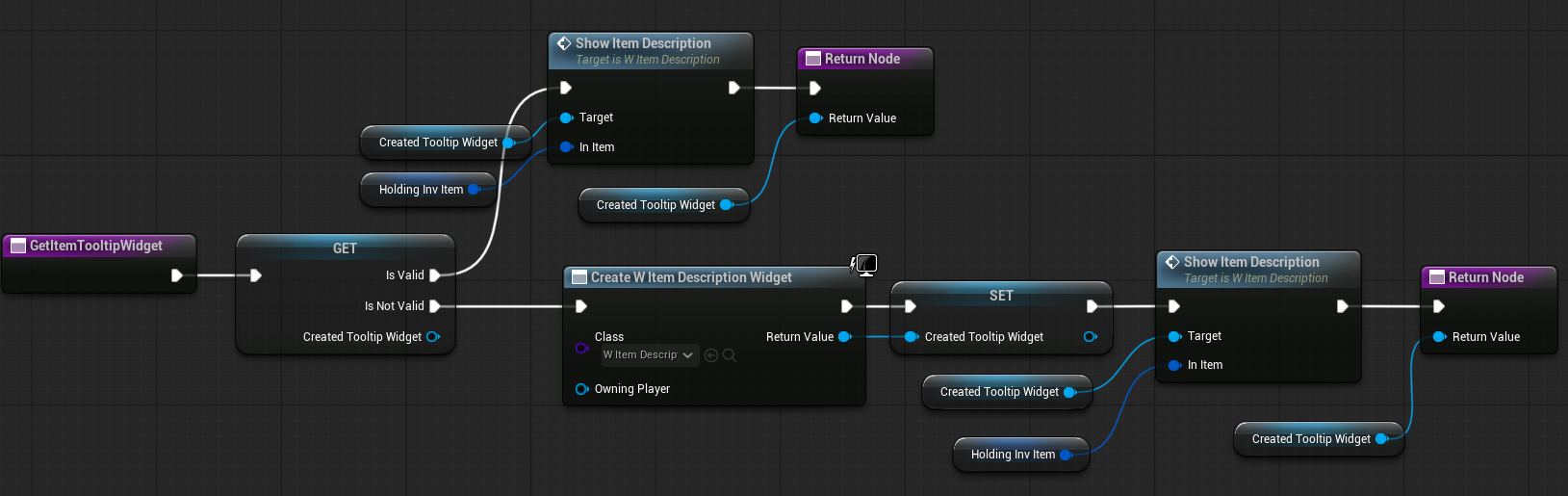Select the GetItemTooltipWidget entry node title
The height and width of the screenshot is (496, 1568).
pyautogui.click(x=96, y=247)
